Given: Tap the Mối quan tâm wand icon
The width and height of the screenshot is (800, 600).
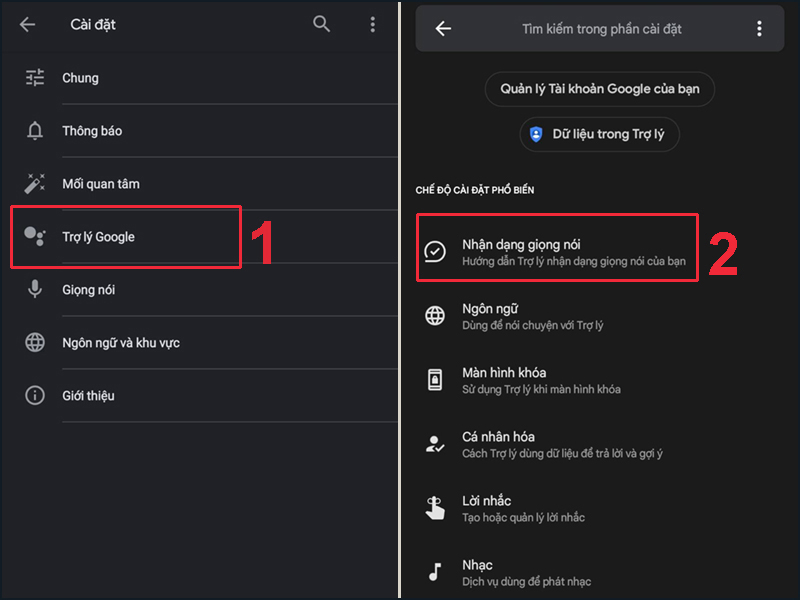Looking at the screenshot, I should 35,184.
